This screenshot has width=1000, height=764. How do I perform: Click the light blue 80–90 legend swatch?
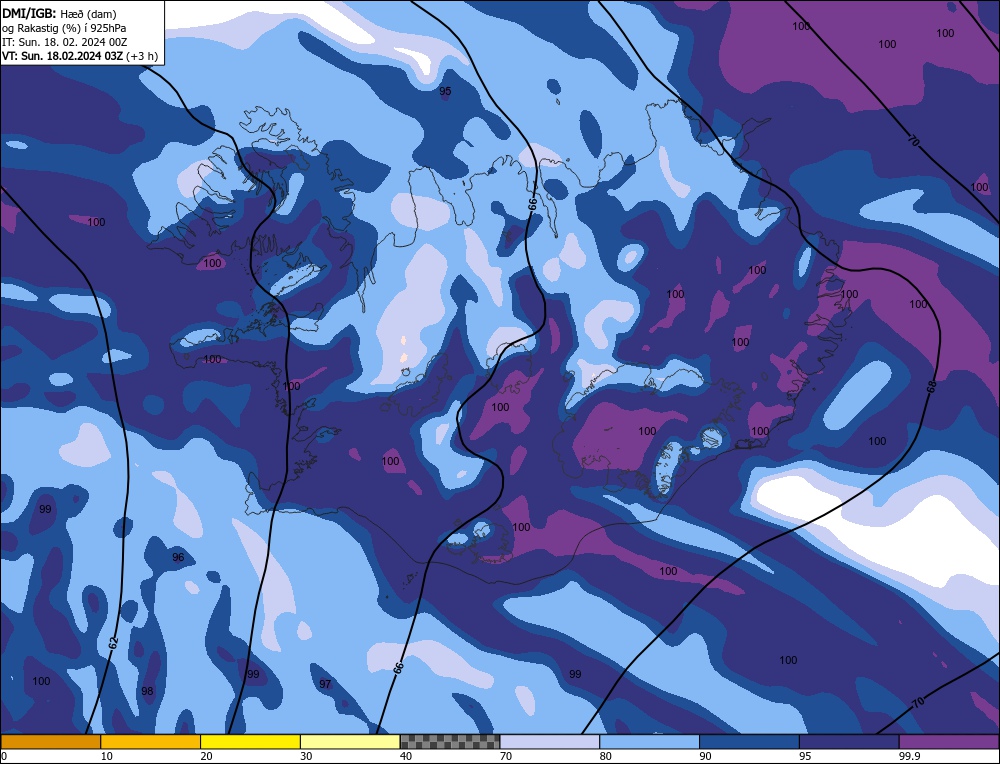(x=649, y=742)
